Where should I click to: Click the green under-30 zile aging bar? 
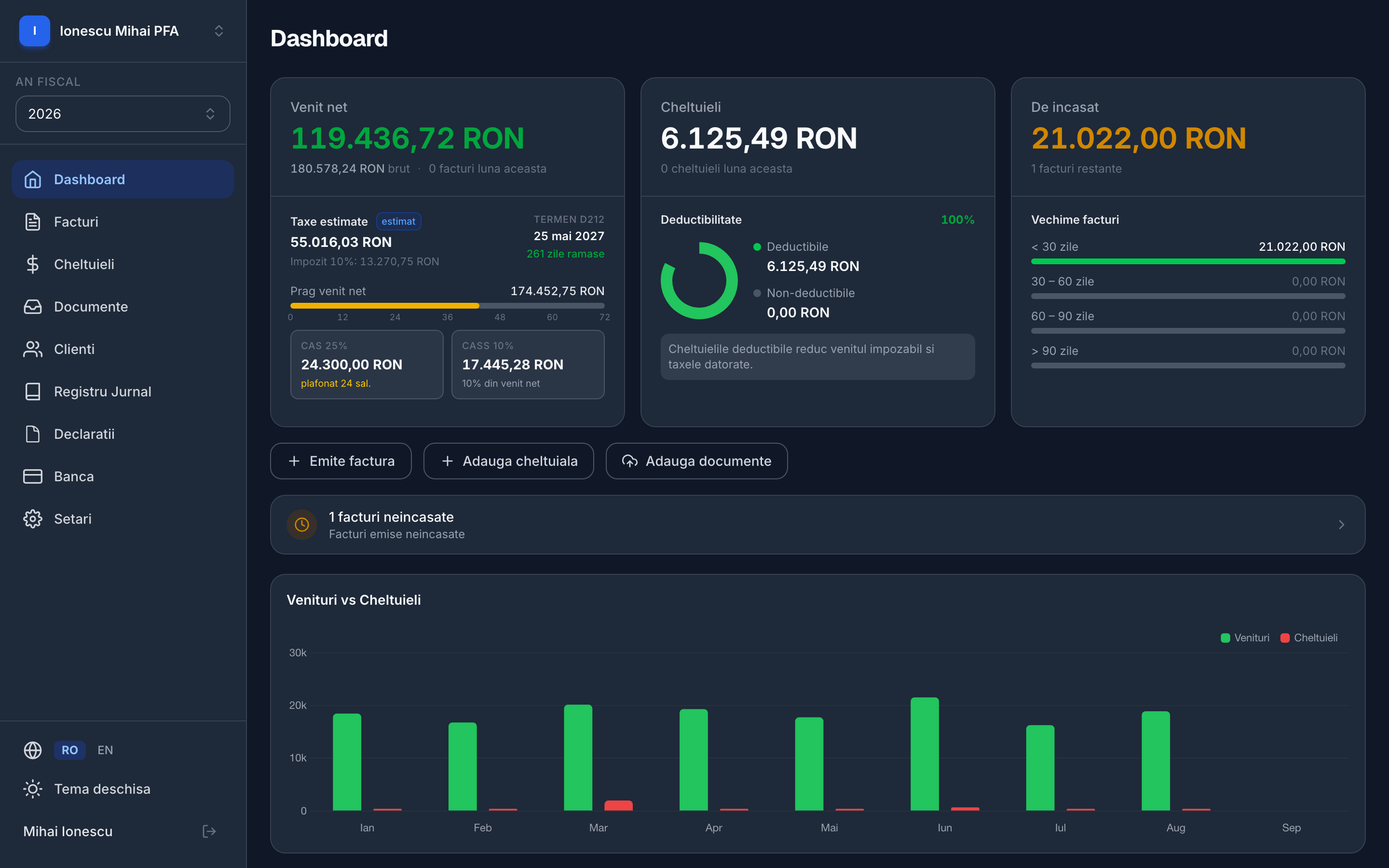1188,262
